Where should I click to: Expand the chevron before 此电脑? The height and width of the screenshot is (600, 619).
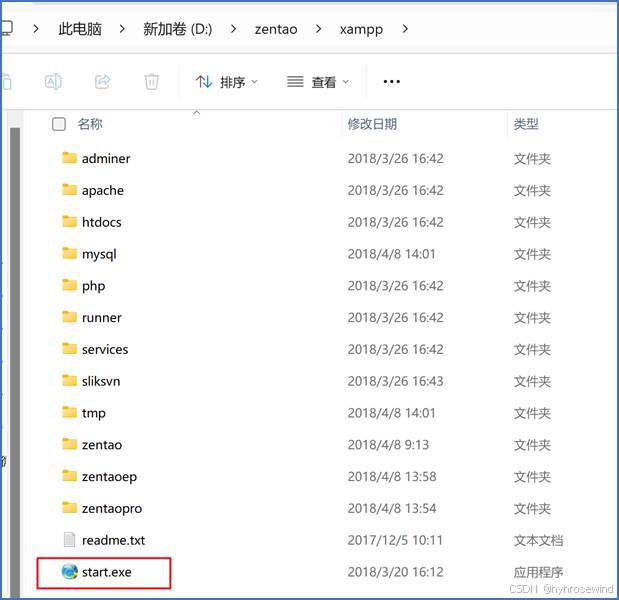click(36, 29)
